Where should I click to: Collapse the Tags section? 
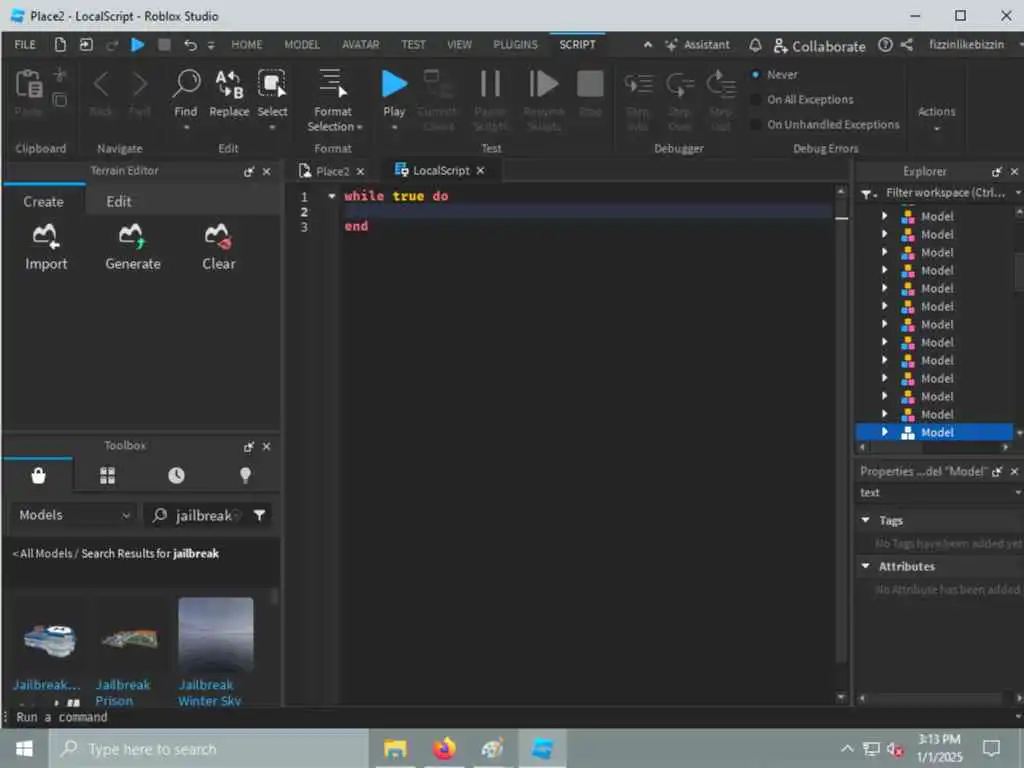click(865, 520)
